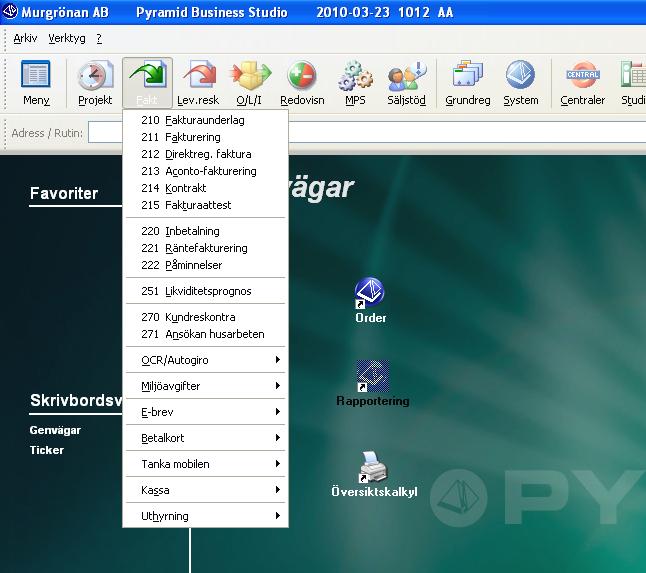Open the Arkiv menu

(x=25, y=38)
